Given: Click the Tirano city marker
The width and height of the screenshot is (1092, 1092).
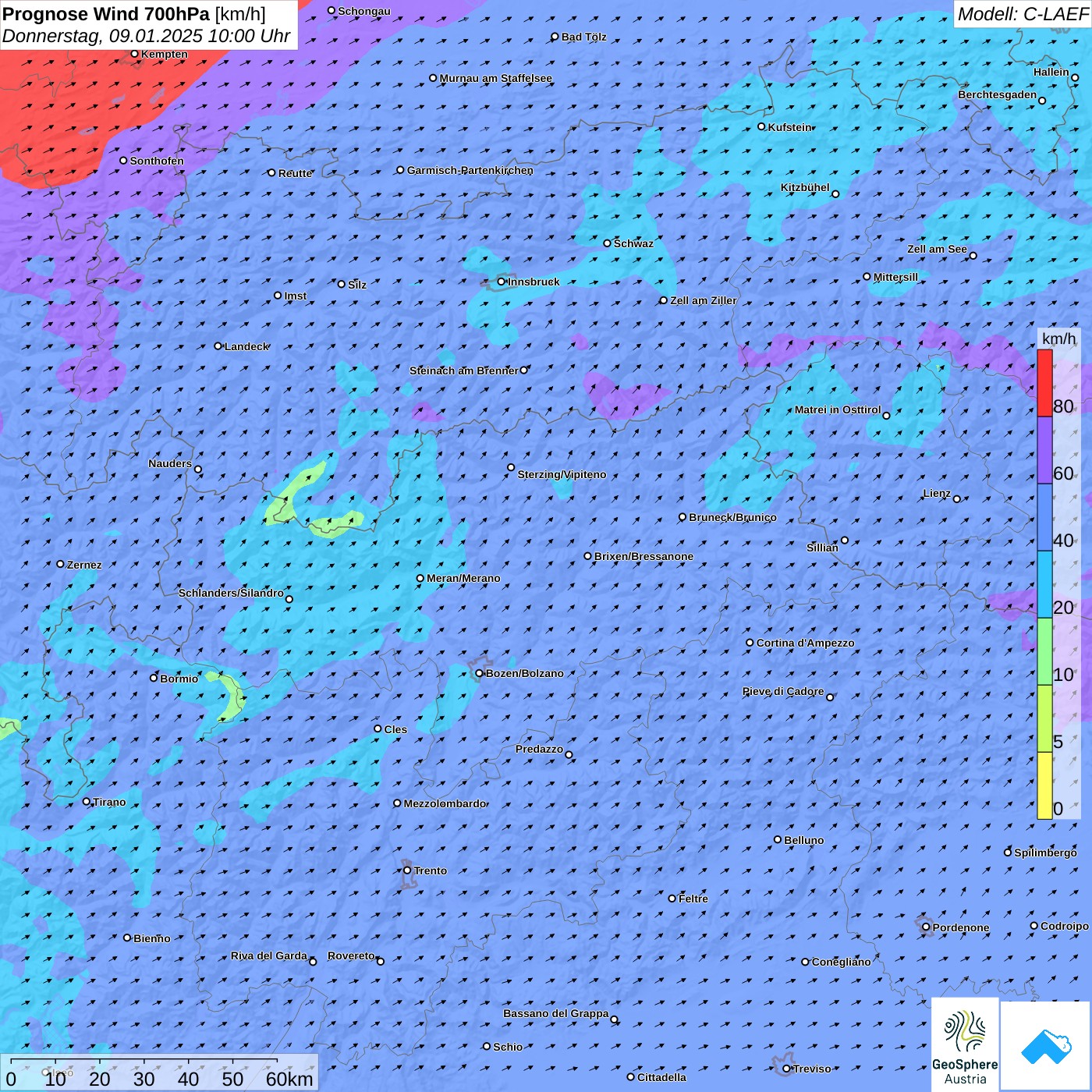Looking at the screenshot, I should click(x=87, y=801).
